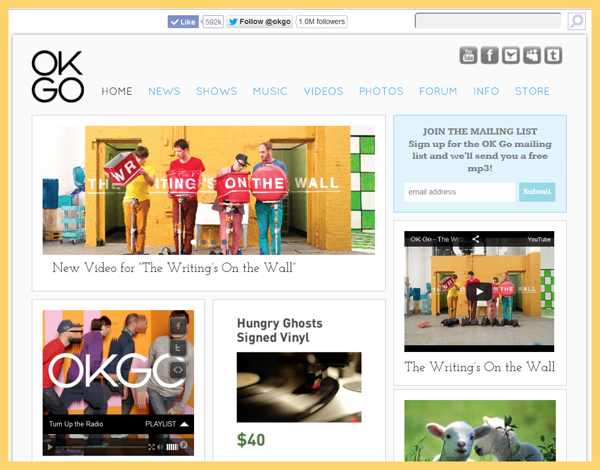The image size is (600, 470).
Task: Click the embed code icon on player
Action: (178, 370)
